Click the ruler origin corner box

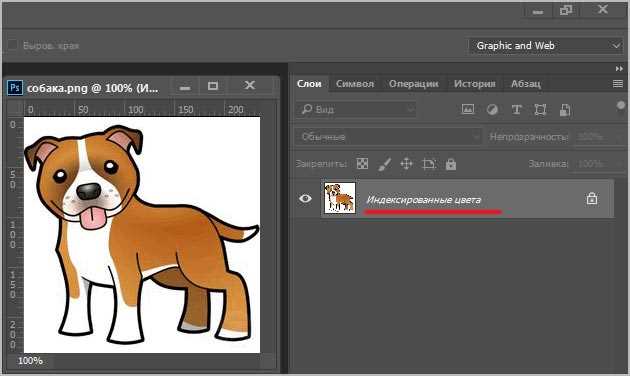coord(15,108)
